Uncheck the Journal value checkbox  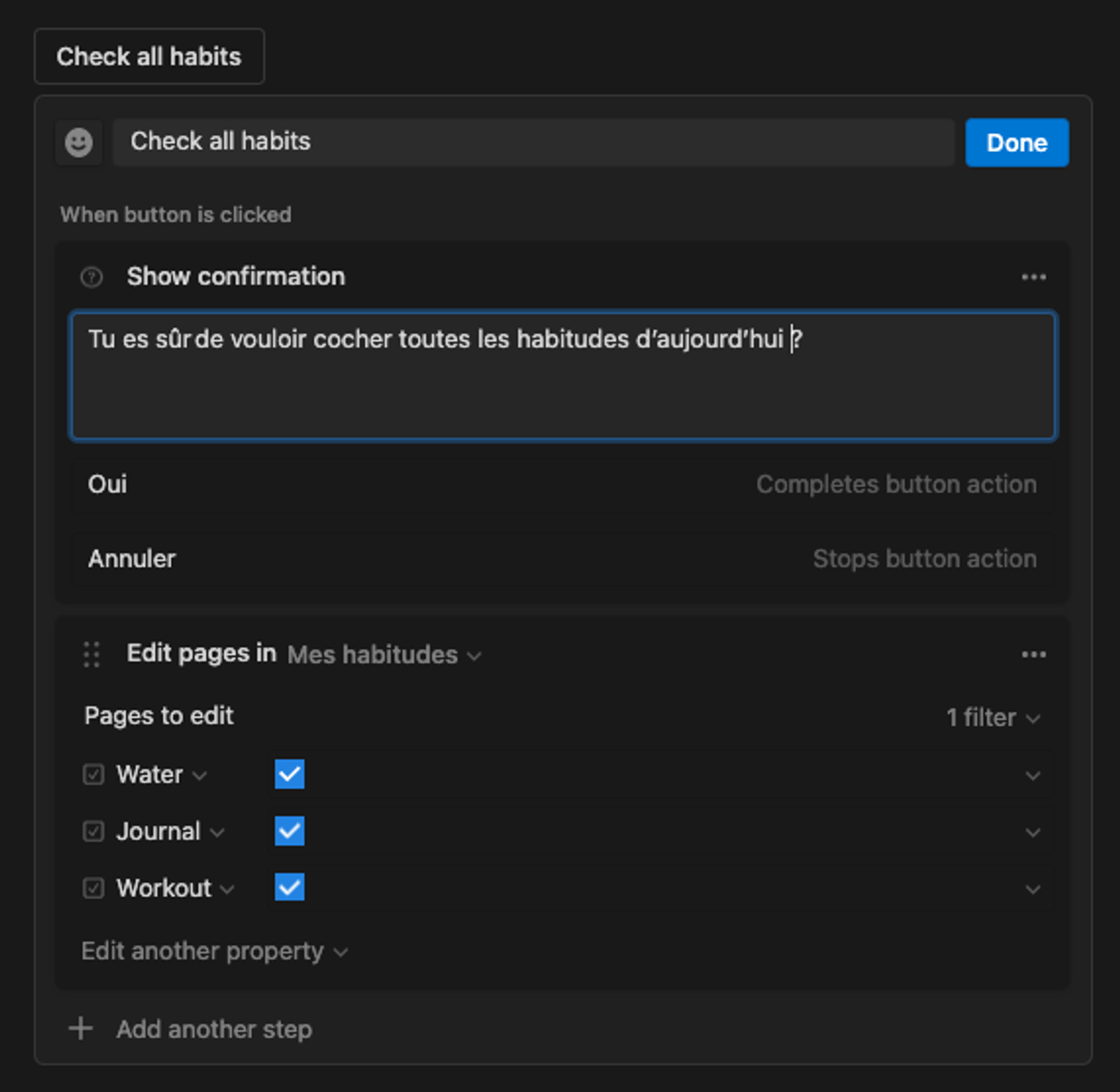pyautogui.click(x=289, y=831)
